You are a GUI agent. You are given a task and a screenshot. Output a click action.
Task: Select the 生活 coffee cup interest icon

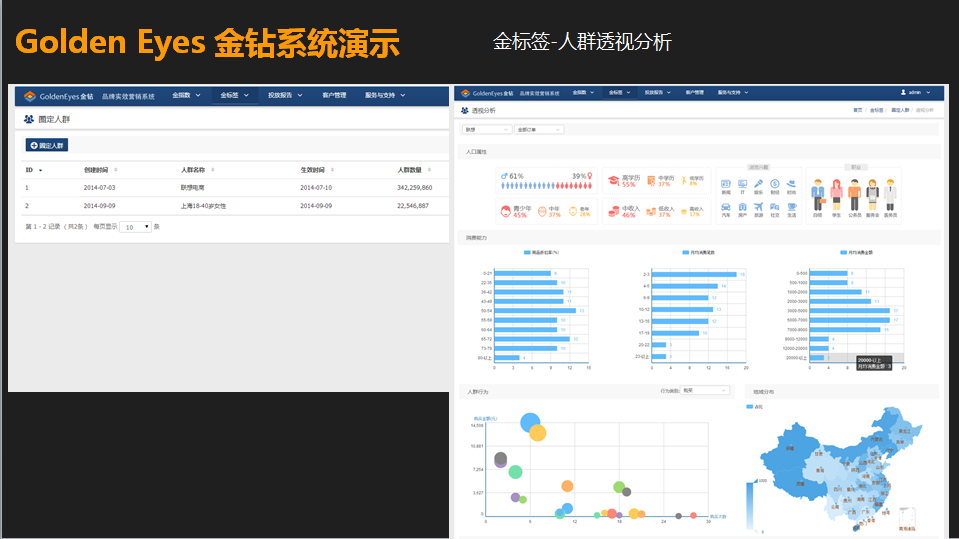click(x=791, y=207)
